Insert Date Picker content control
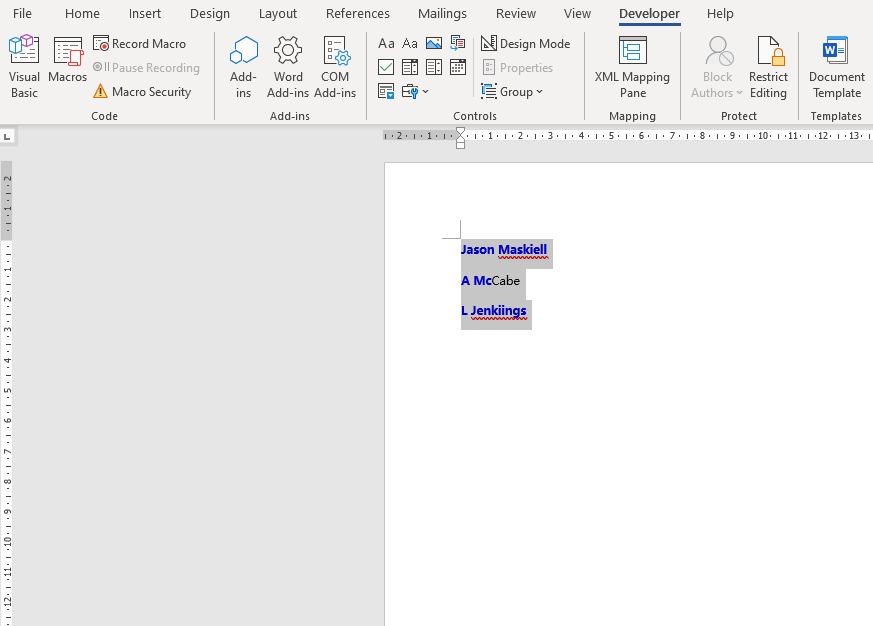This screenshot has height=626, width=873. pos(458,67)
